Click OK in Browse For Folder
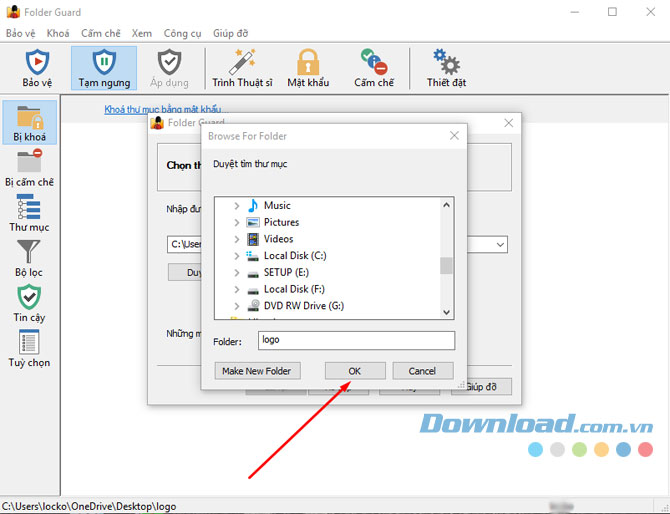Image resolution: width=670 pixels, height=514 pixels. pyautogui.click(x=355, y=371)
